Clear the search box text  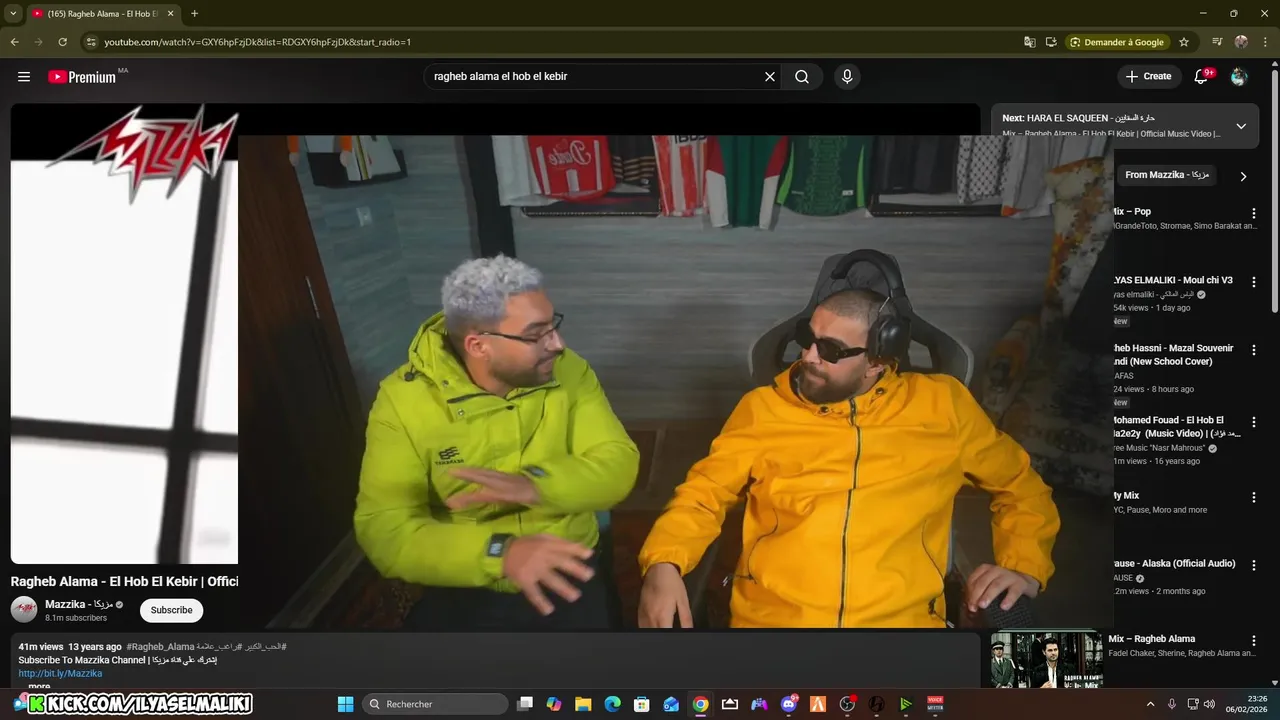coord(770,77)
